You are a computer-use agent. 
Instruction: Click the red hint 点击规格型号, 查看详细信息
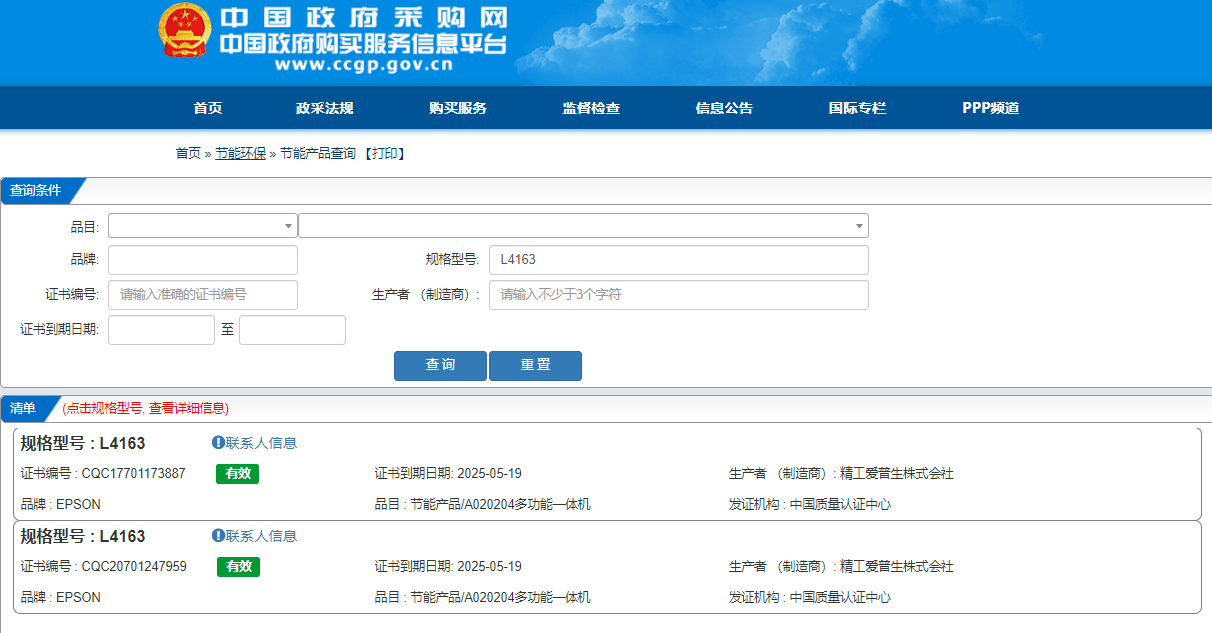click(x=145, y=408)
